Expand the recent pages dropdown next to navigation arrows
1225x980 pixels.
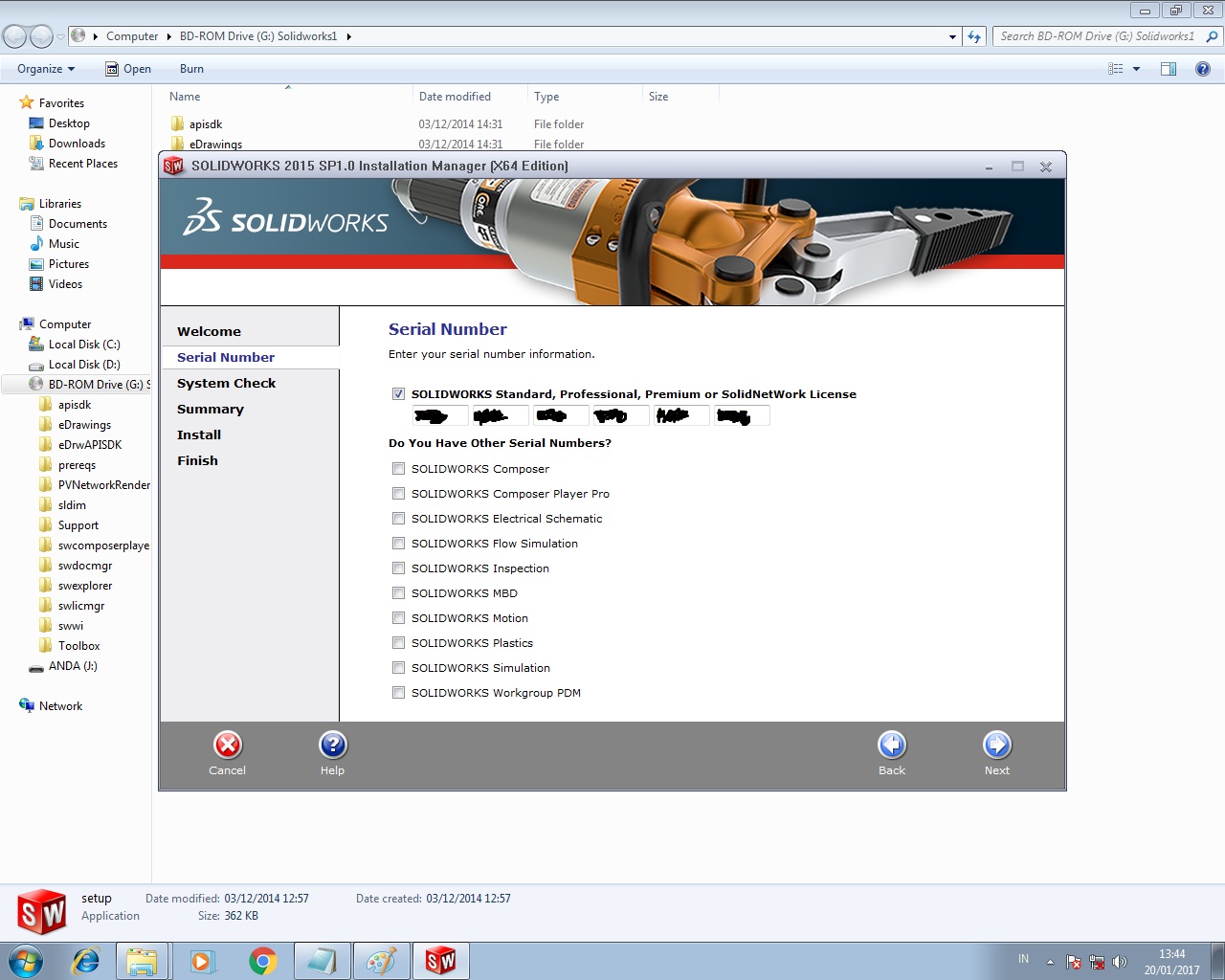(60, 36)
